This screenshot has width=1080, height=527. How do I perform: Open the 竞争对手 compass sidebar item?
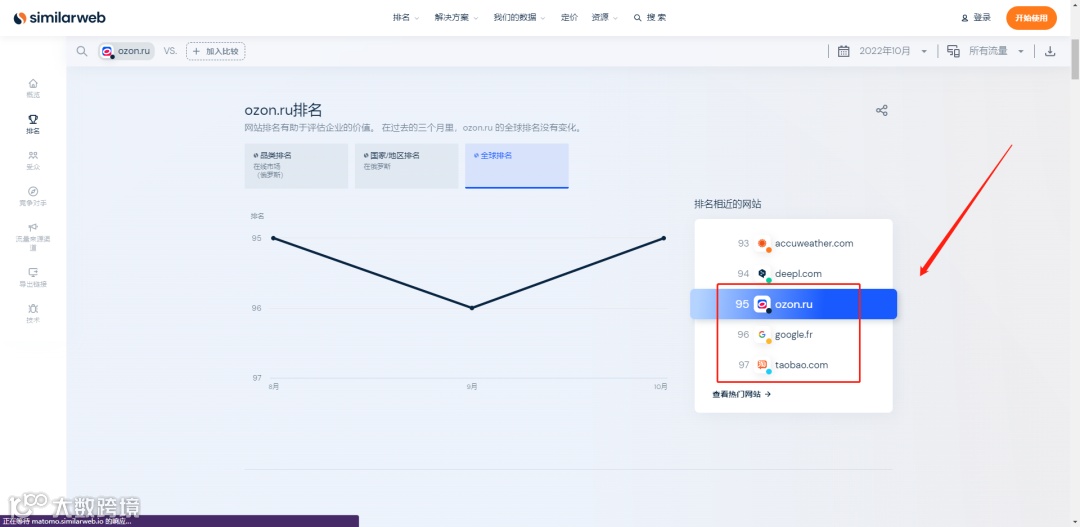[x=33, y=196]
